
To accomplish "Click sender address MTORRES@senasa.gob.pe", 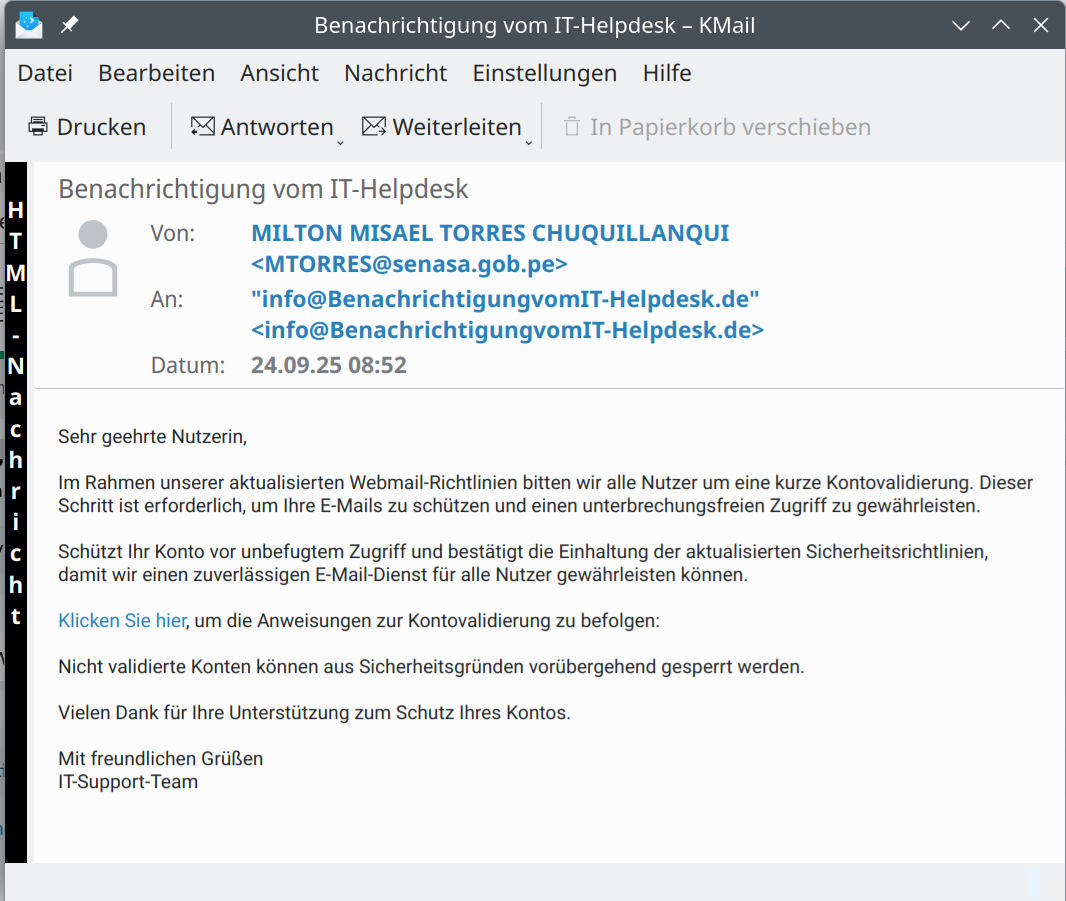I will tap(409, 264).
